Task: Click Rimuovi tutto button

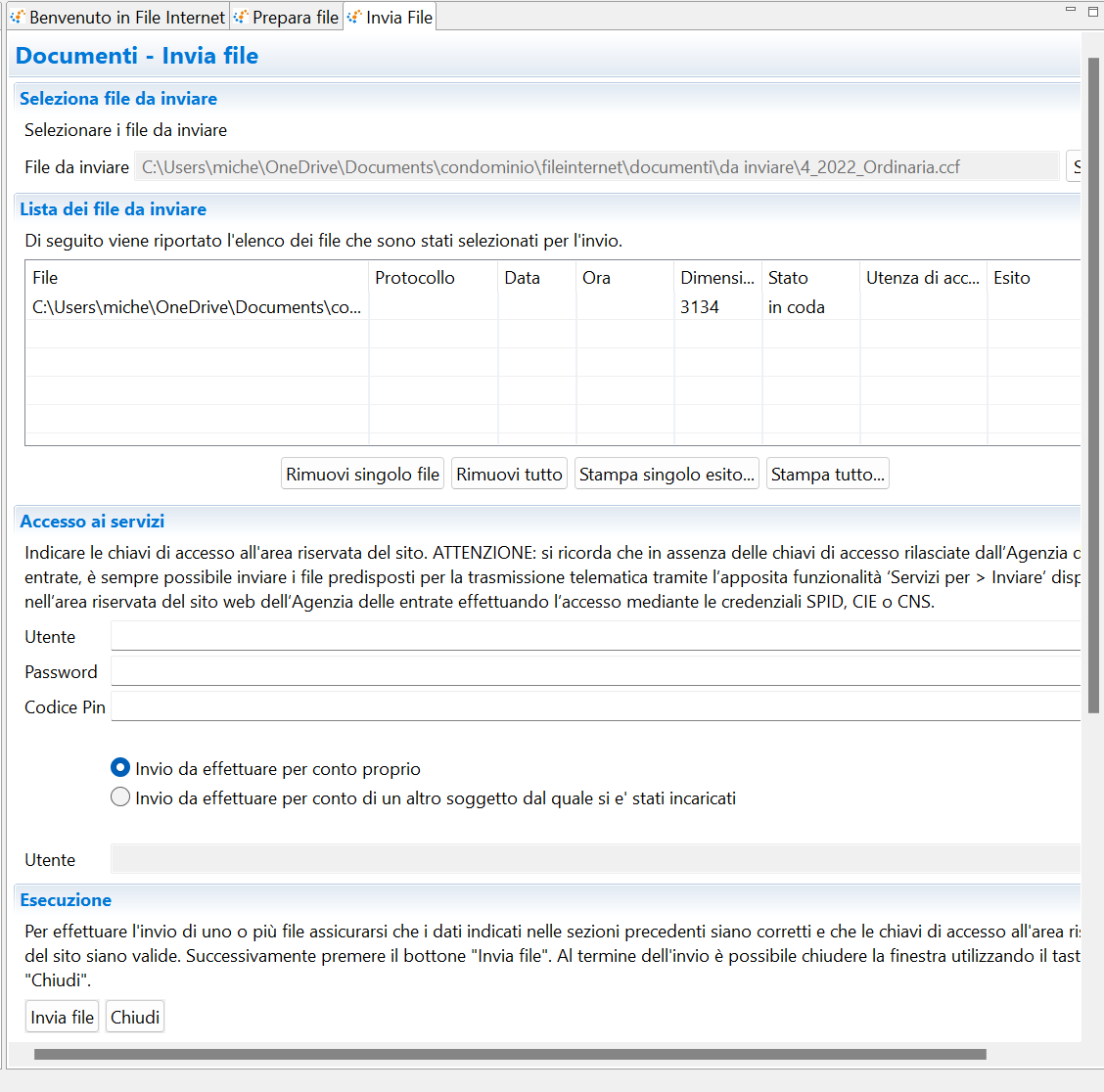Action: click(x=509, y=474)
